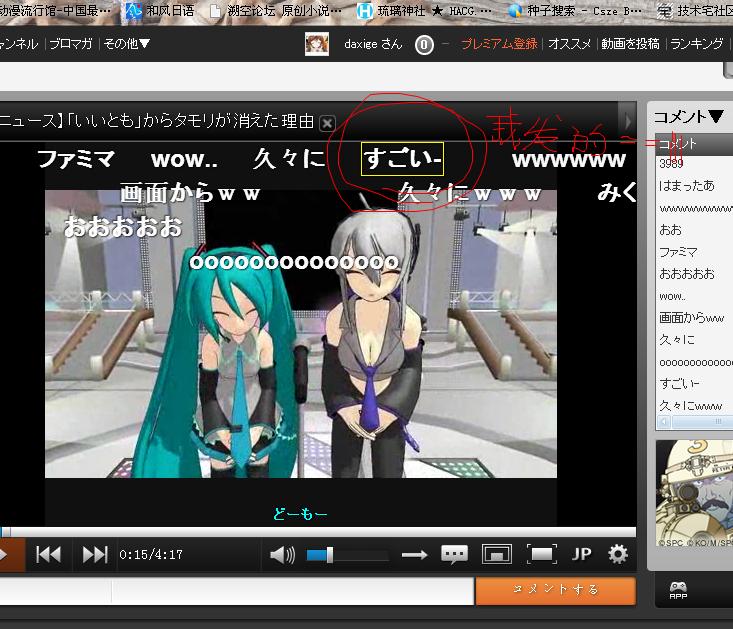Change JP language region setting
Screen dimensions: 733x629
(581, 555)
